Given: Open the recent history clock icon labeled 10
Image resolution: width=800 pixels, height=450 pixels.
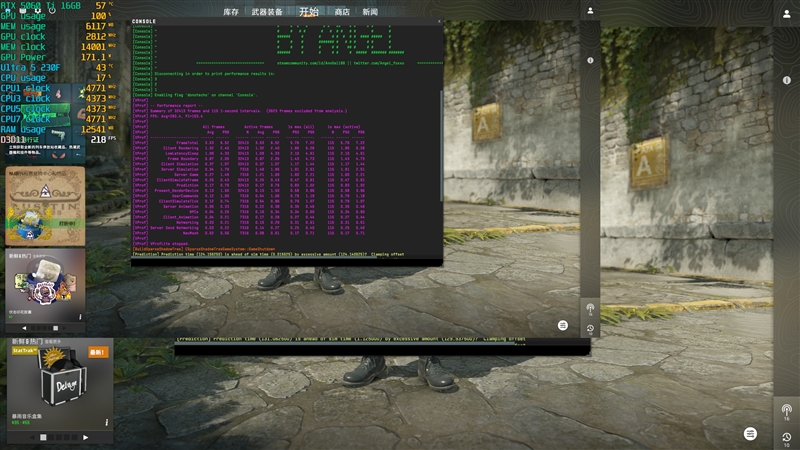Looking at the screenshot, I should point(786,436).
